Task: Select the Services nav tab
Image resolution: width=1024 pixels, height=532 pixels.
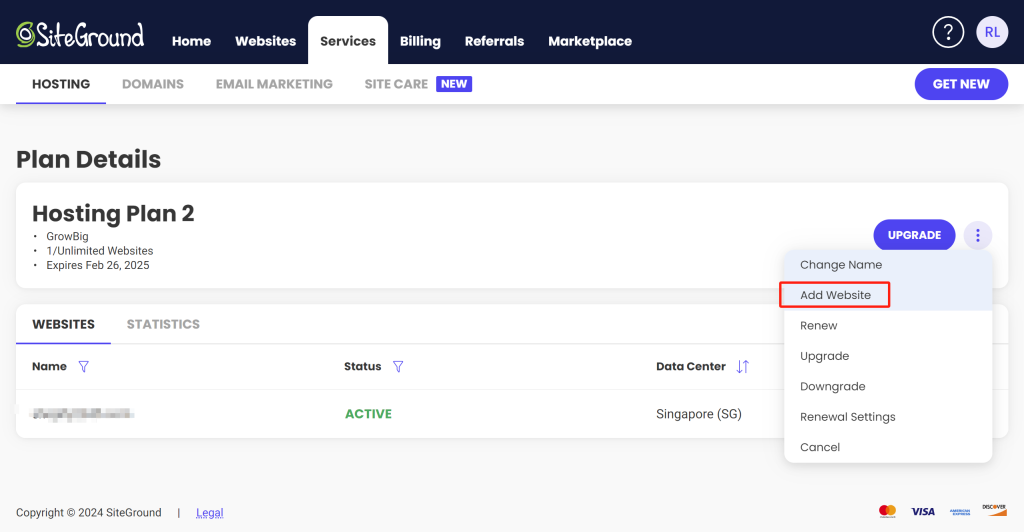Action: pyautogui.click(x=347, y=40)
